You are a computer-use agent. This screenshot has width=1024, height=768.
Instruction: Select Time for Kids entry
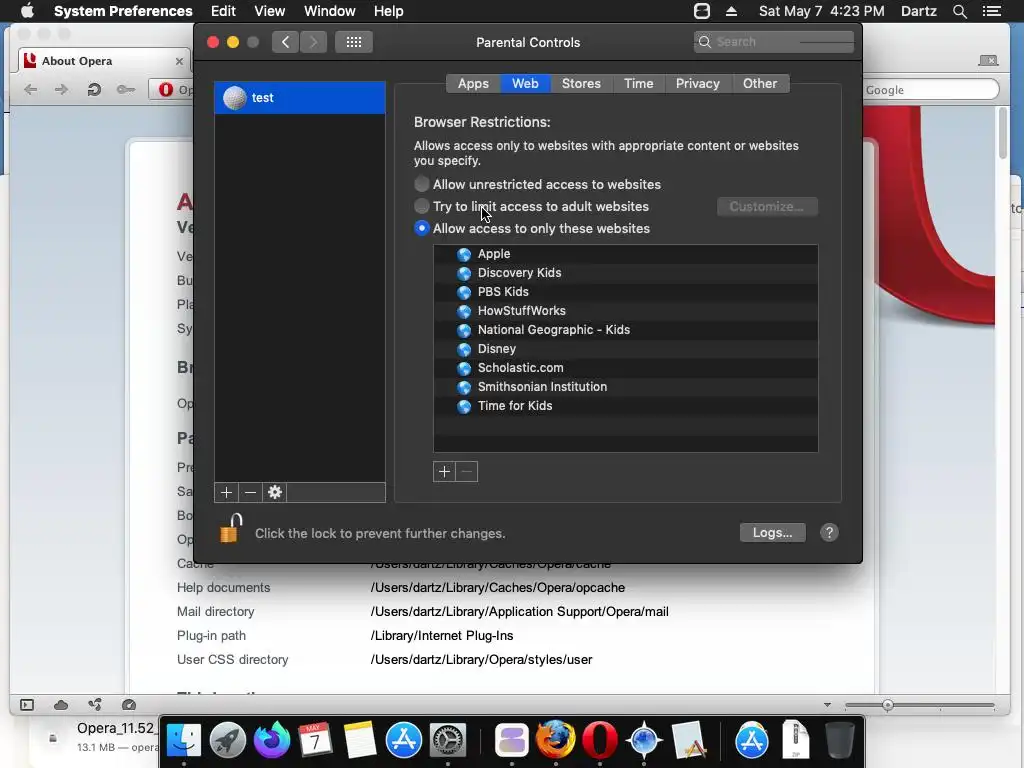[x=626, y=406]
